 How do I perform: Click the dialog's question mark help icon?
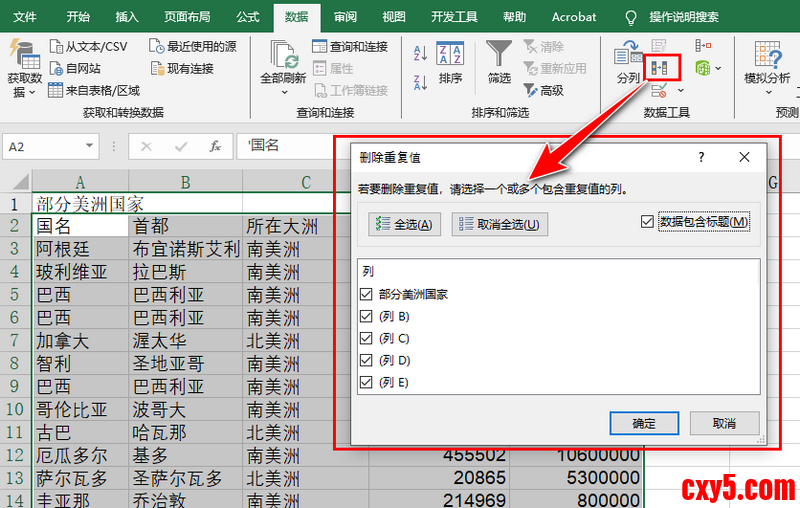[x=701, y=157]
